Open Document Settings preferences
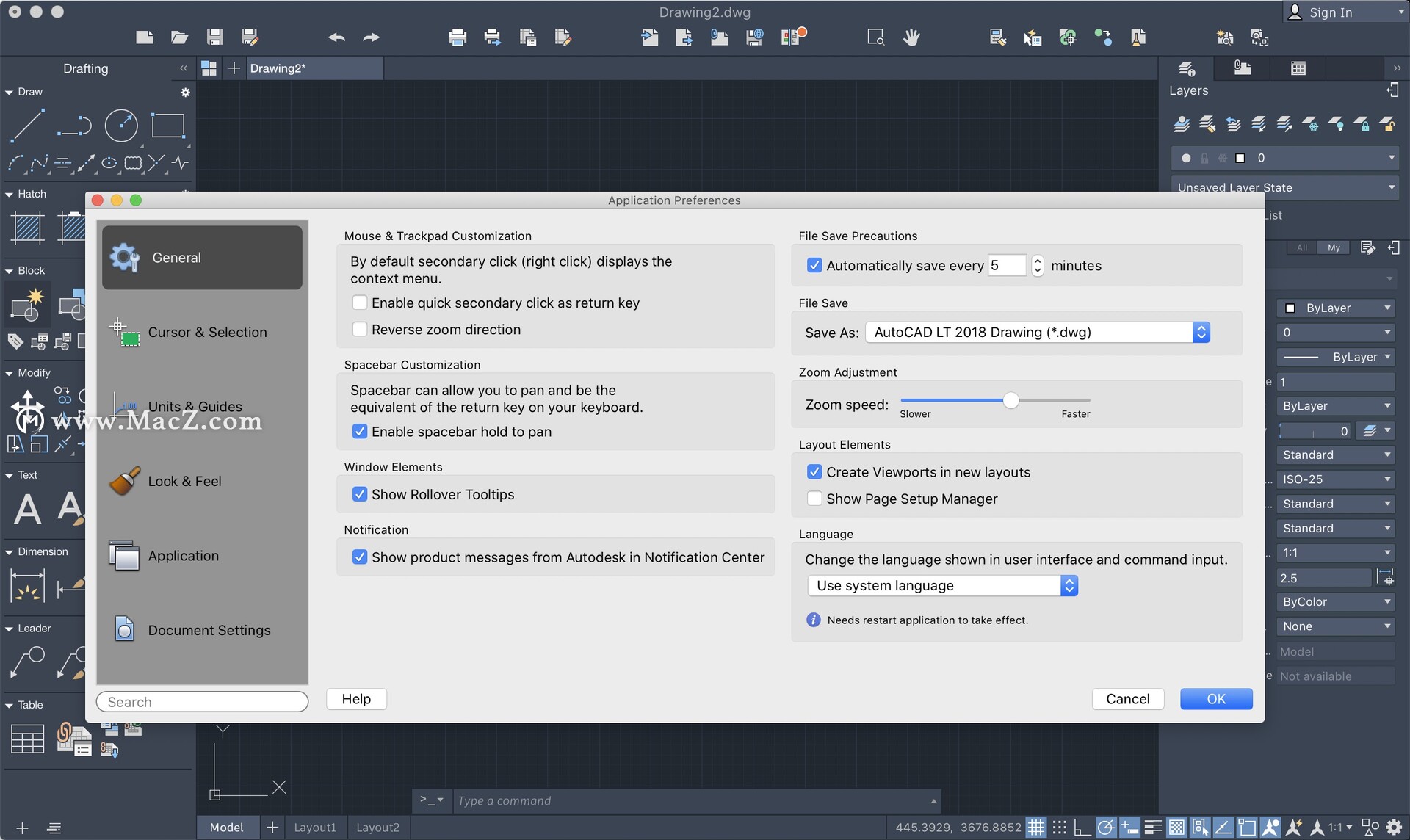 coord(202,630)
